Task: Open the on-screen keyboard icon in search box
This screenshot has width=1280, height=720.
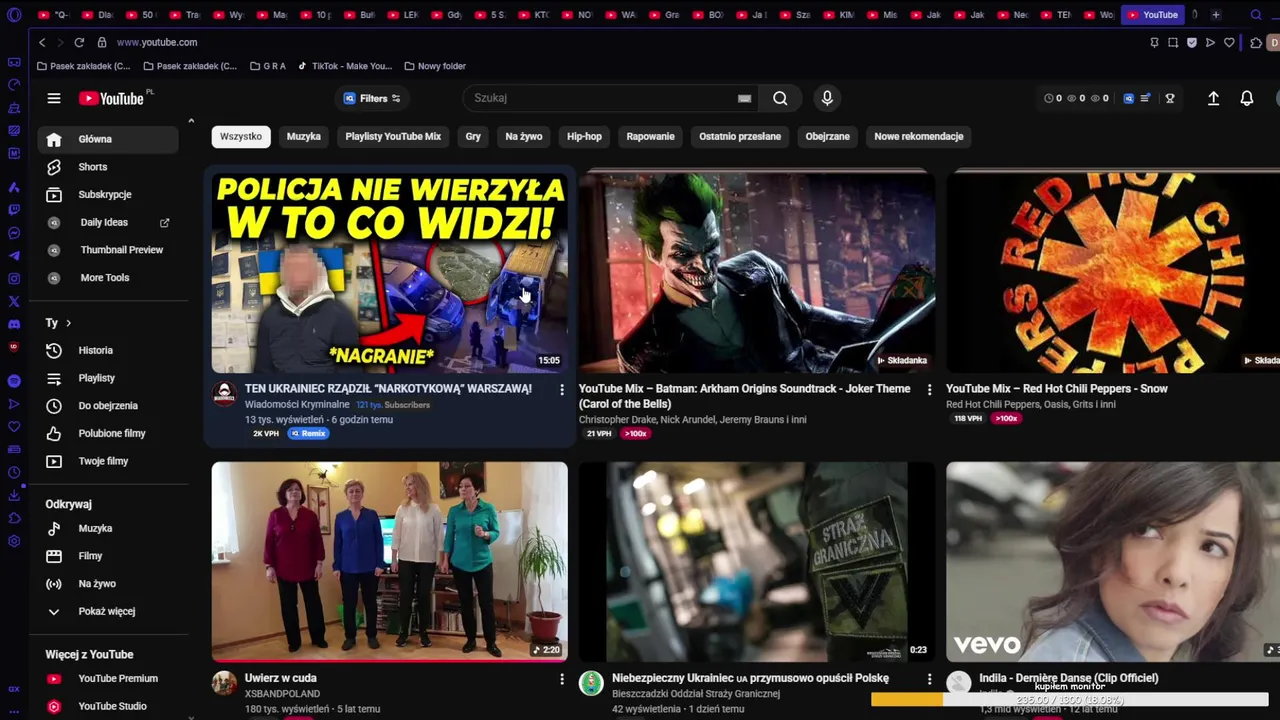Action: pyautogui.click(x=744, y=98)
